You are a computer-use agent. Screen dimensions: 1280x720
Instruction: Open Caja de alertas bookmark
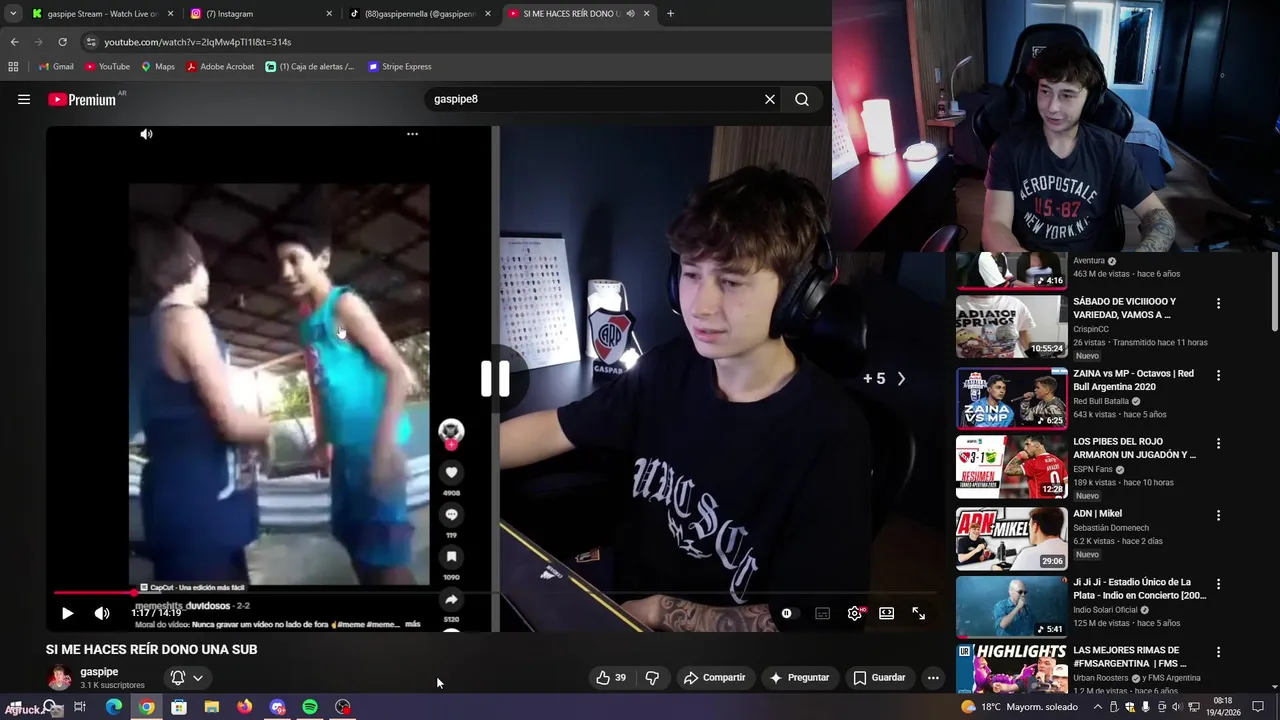click(x=310, y=67)
